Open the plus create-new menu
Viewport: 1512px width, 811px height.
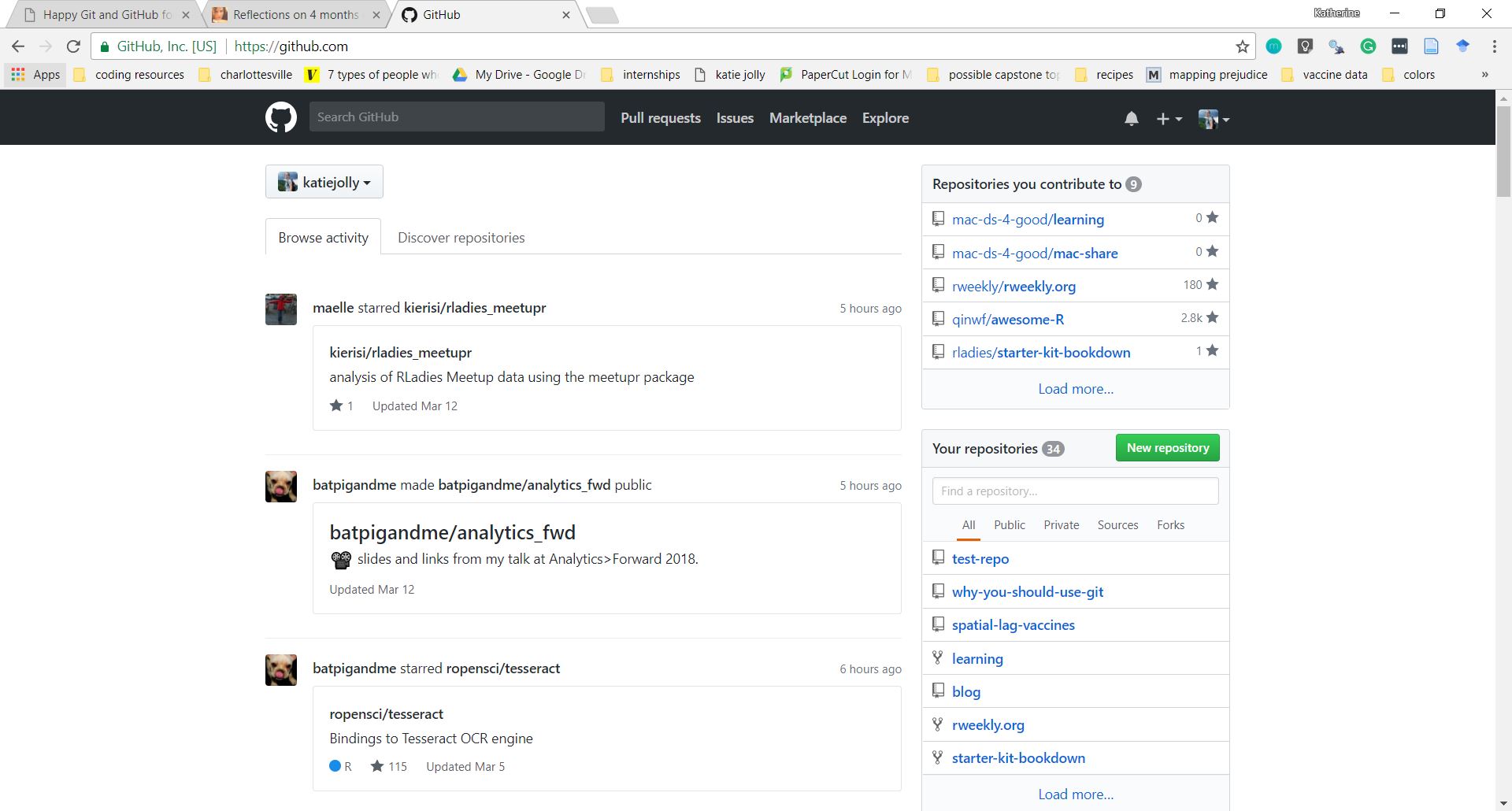pyautogui.click(x=1169, y=118)
